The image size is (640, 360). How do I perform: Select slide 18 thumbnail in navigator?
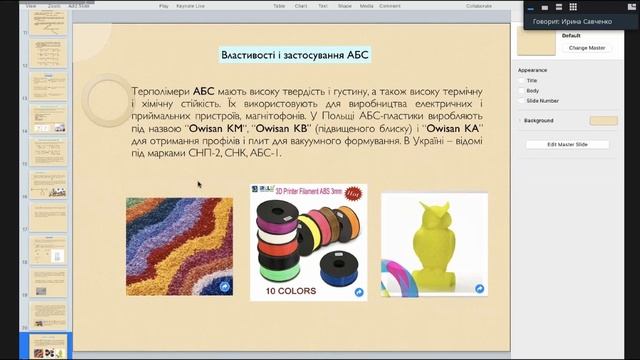coord(48,250)
